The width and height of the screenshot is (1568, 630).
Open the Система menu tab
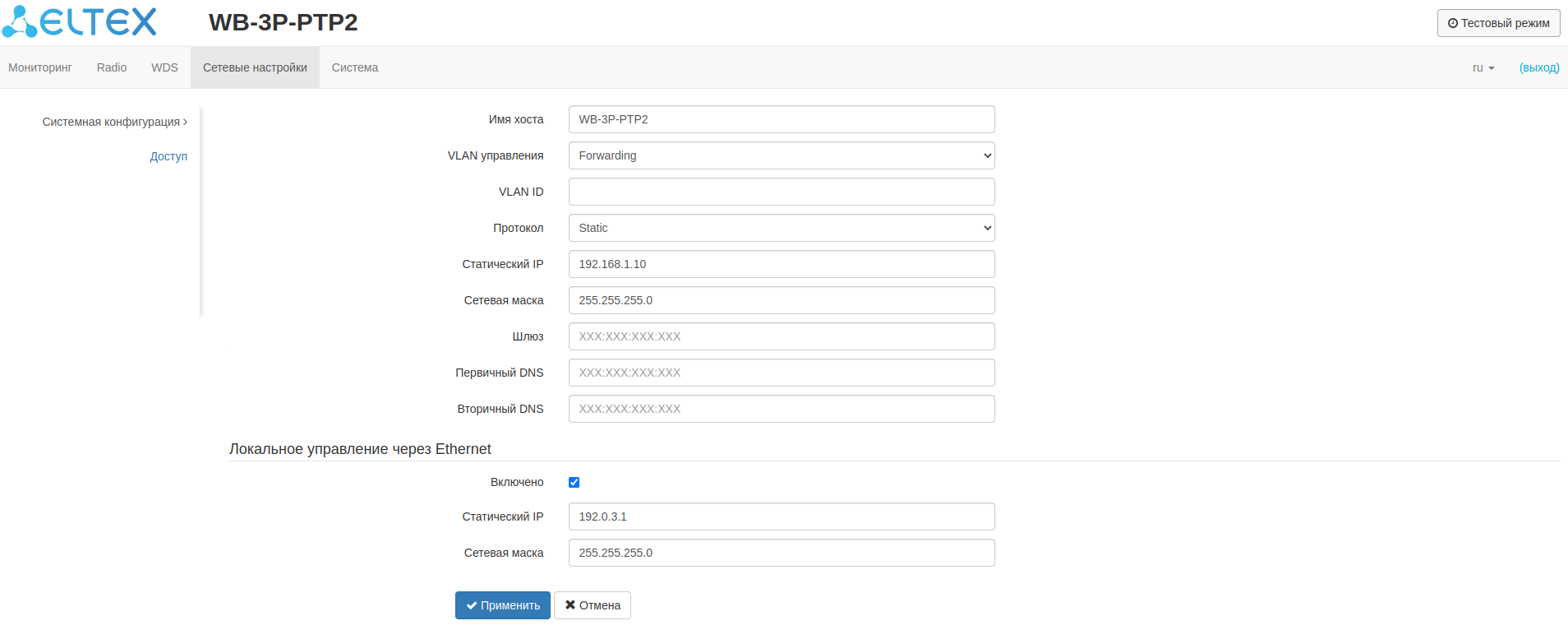[x=355, y=67]
